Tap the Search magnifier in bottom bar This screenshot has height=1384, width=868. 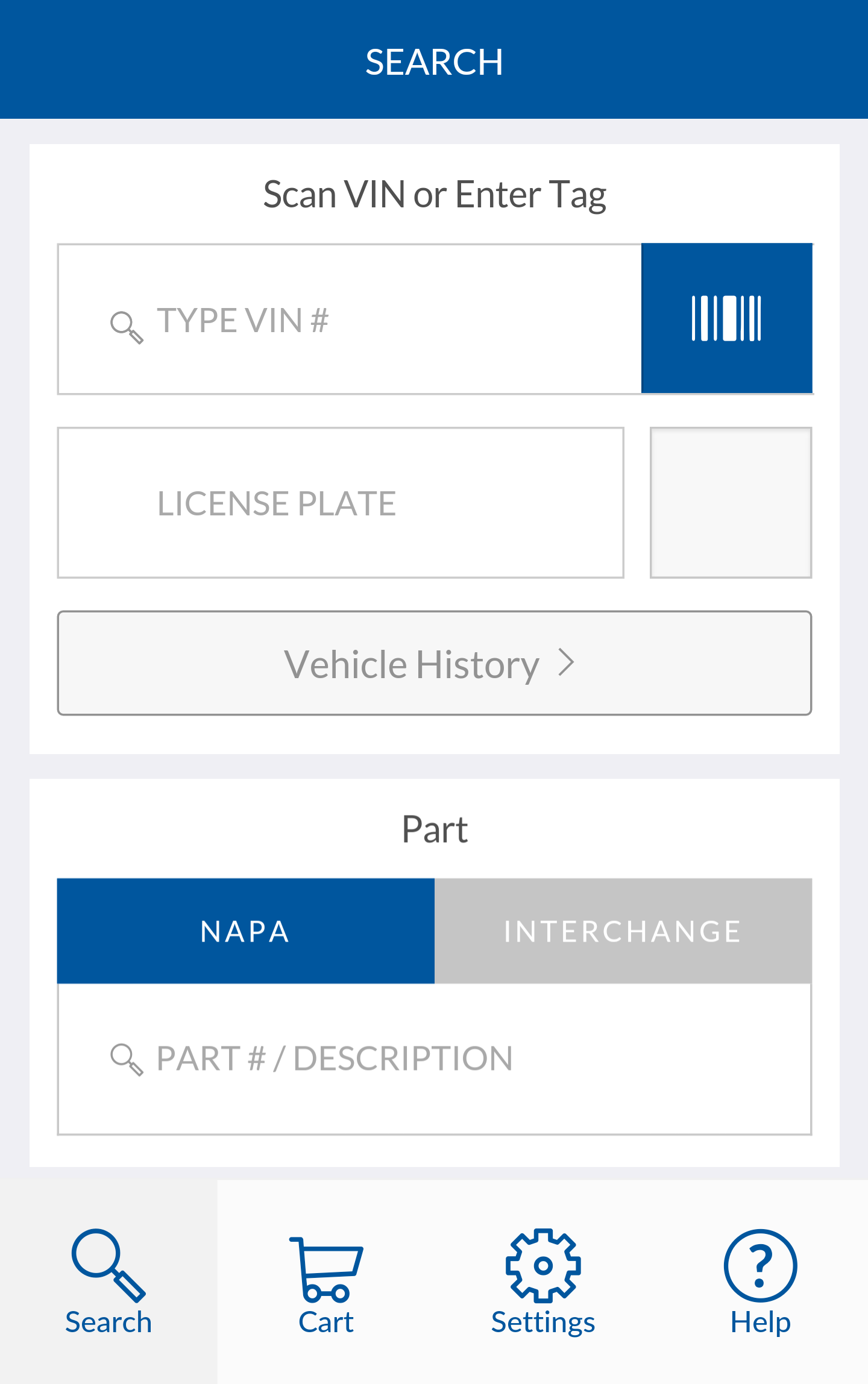coord(108,1265)
